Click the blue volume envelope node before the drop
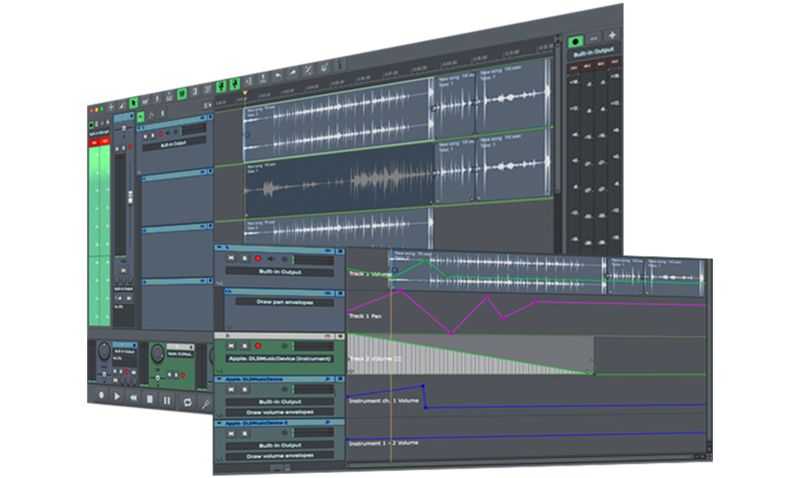 tap(423, 386)
